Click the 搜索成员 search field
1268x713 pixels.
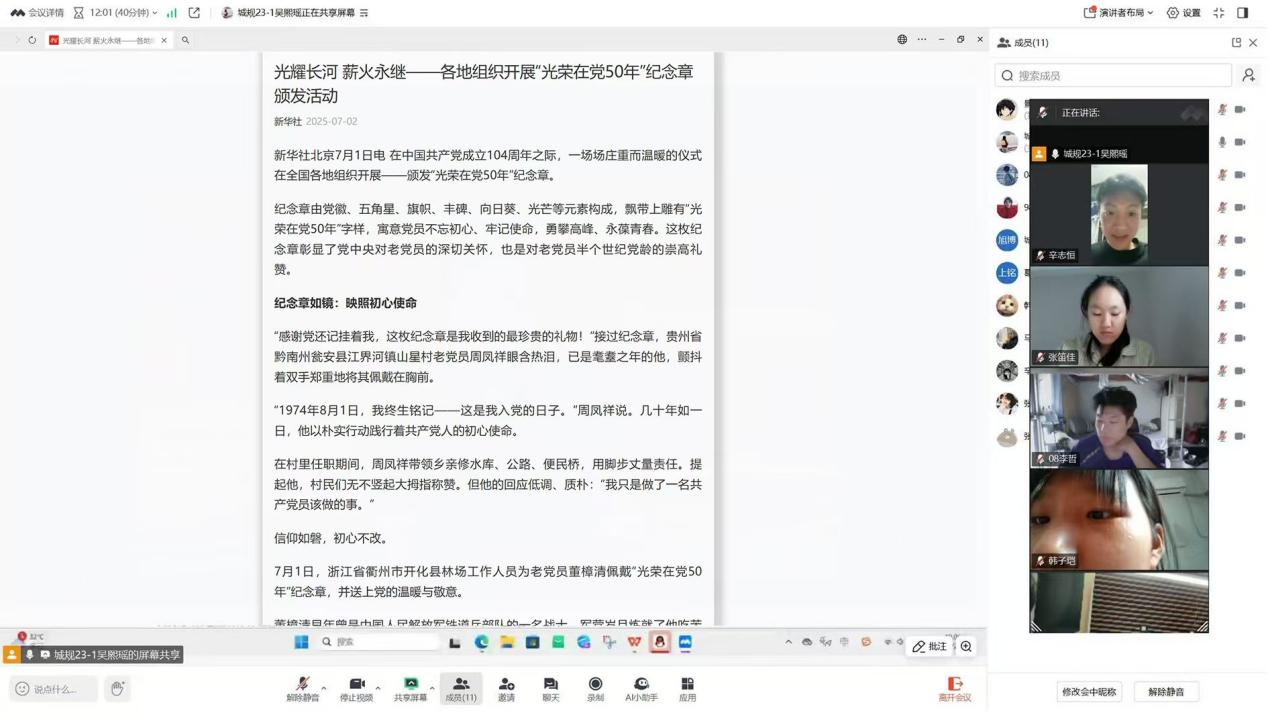[1113, 76]
